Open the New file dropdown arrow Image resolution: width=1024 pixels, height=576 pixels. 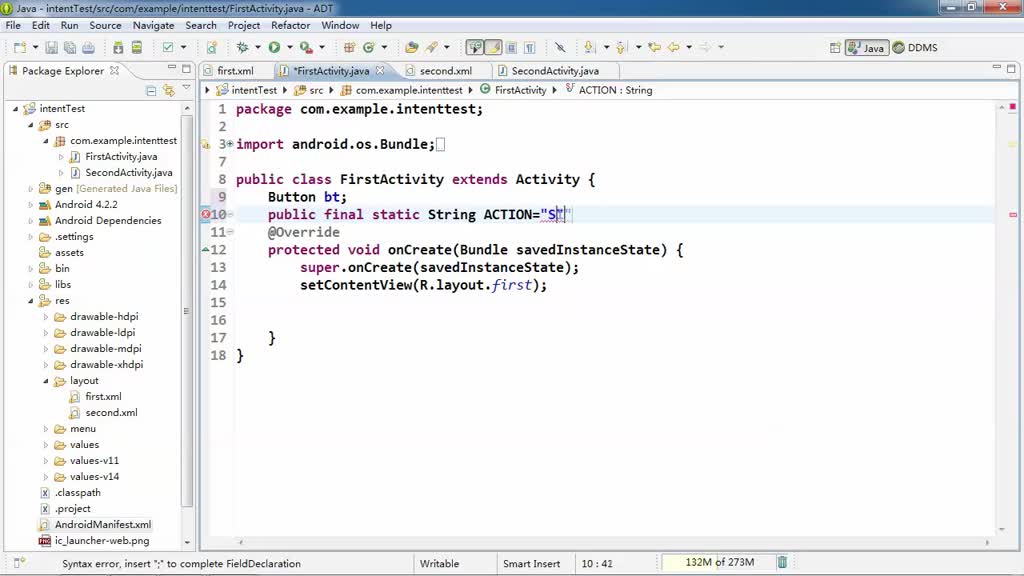click(x=35, y=48)
